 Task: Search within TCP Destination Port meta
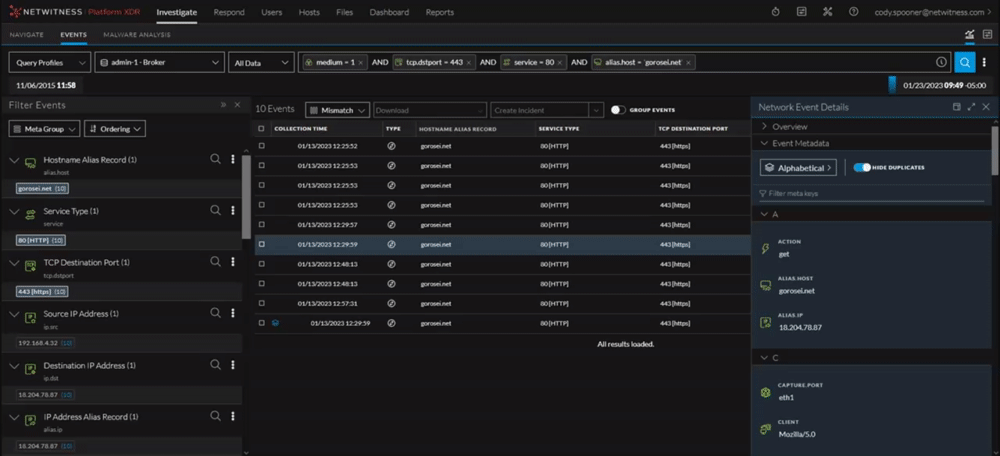pyautogui.click(x=216, y=261)
